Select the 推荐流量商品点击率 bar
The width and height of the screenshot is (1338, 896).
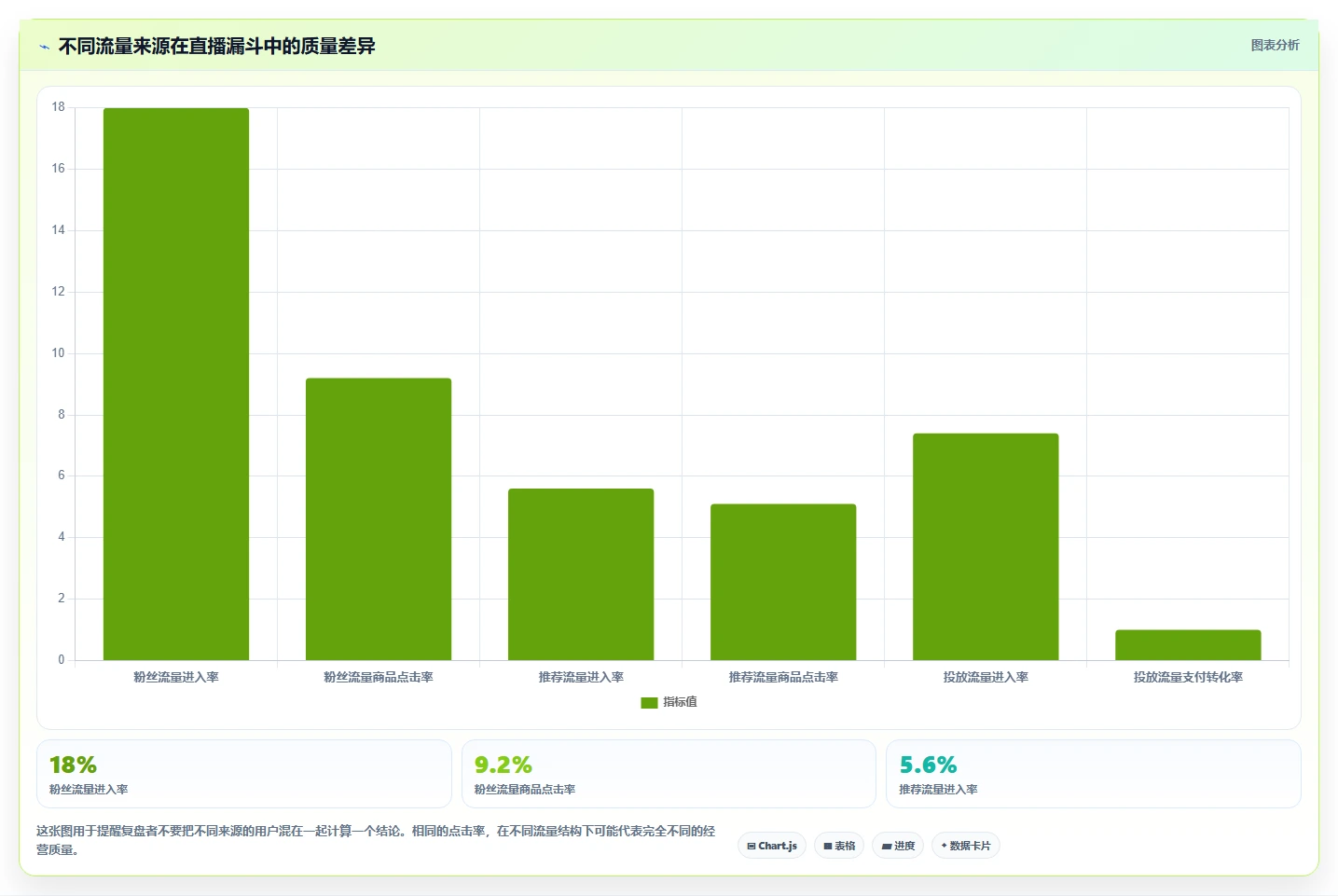(783, 582)
